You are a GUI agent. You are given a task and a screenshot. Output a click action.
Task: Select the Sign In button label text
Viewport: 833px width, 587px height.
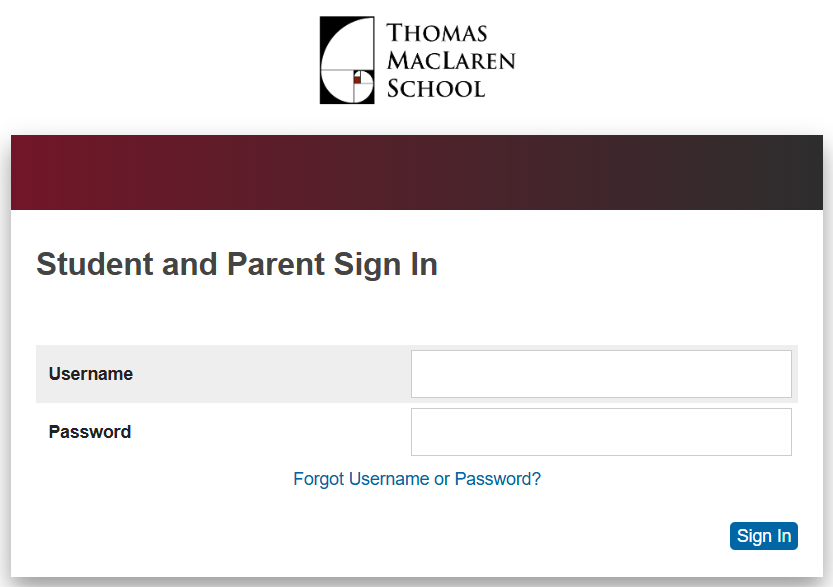[x=763, y=536]
